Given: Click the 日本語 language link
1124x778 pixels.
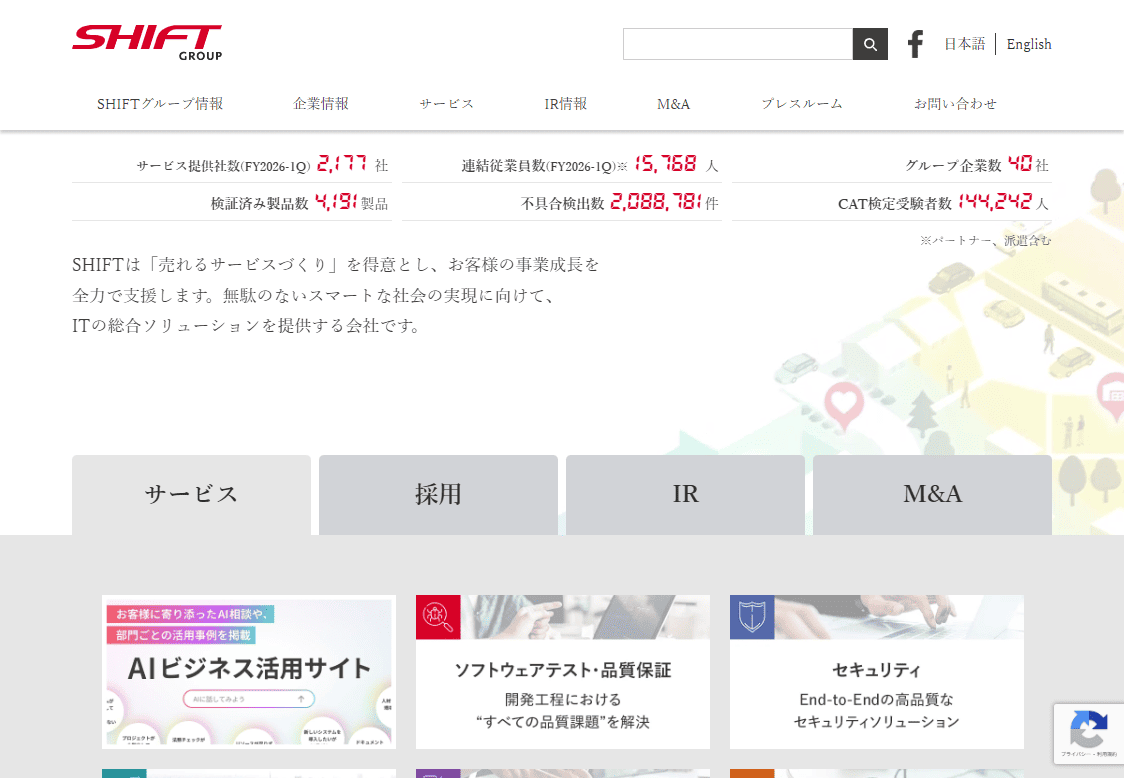Looking at the screenshot, I should click(x=963, y=43).
